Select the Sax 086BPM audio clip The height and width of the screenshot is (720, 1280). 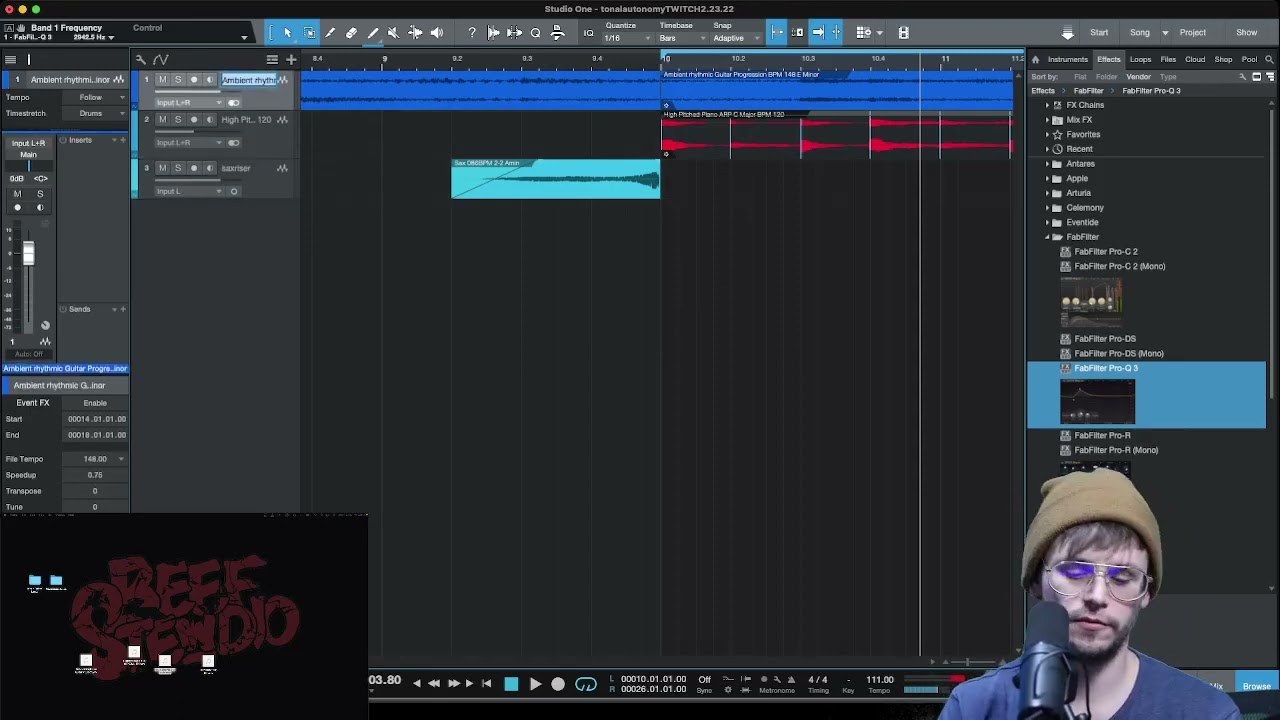tap(555, 179)
